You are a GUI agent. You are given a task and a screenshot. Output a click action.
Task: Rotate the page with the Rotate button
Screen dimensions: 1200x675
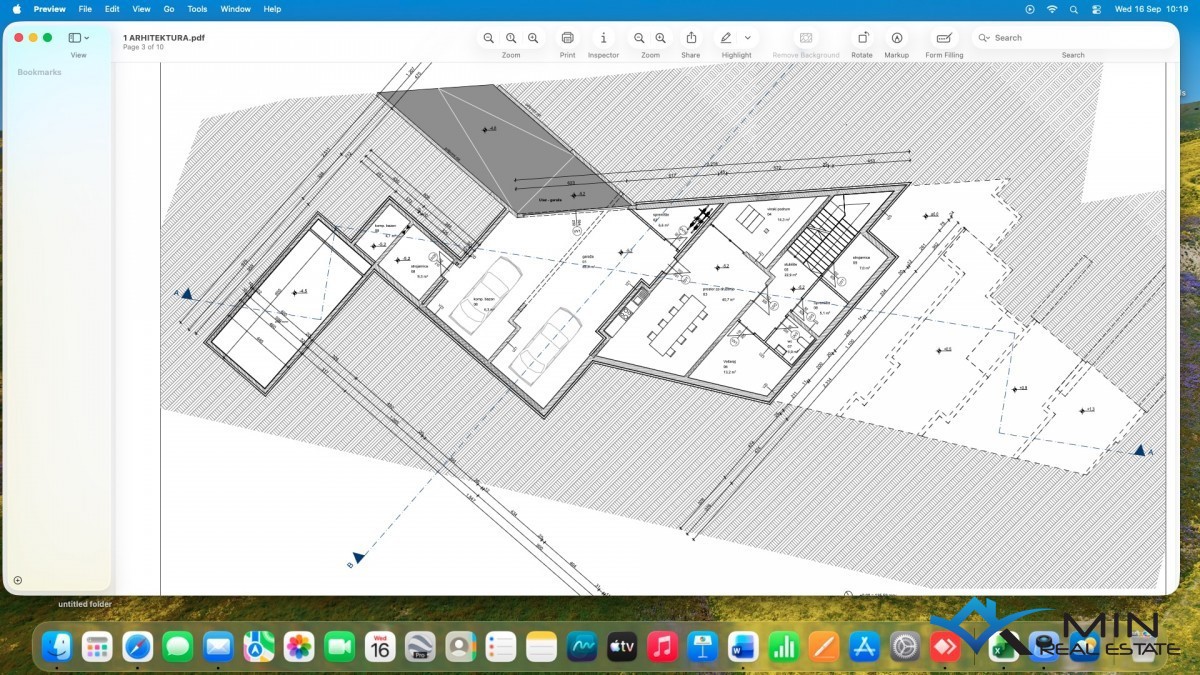tap(862, 38)
